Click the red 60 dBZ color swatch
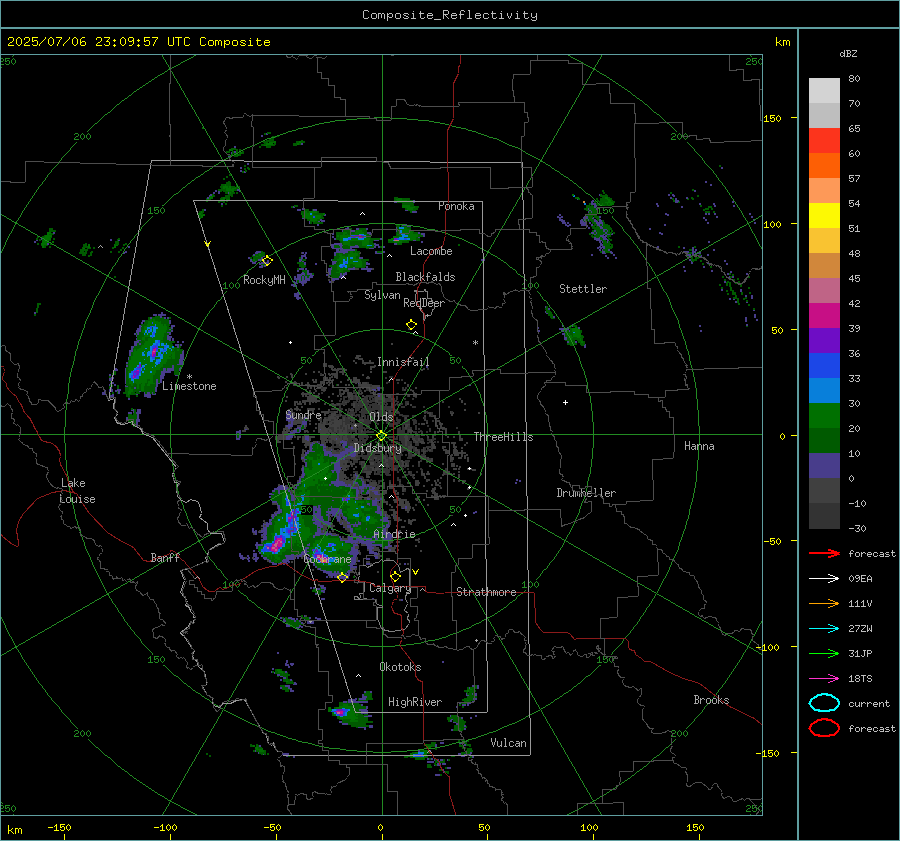900x841 pixels. pos(824,141)
